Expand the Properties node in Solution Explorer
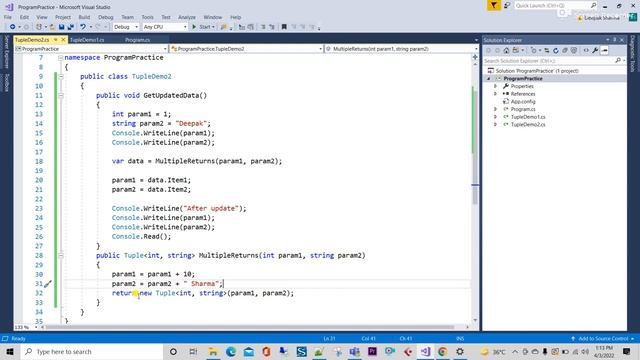 496,87
